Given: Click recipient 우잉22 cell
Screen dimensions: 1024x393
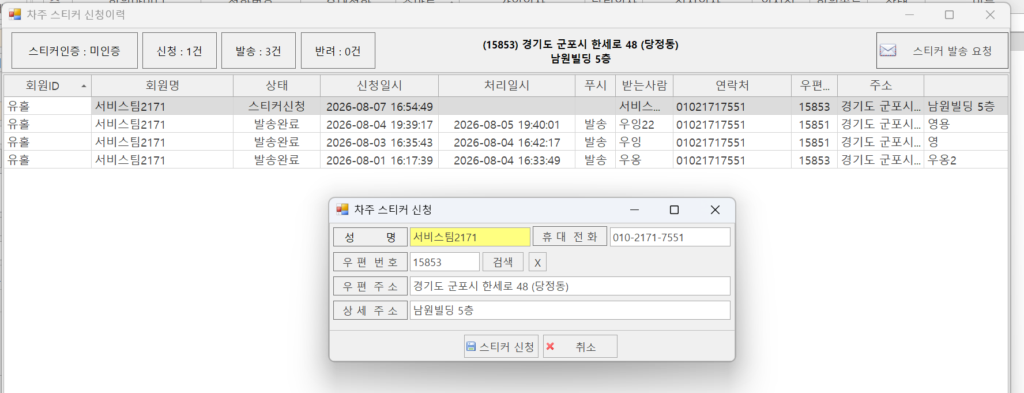Looking at the screenshot, I should pos(644,124).
